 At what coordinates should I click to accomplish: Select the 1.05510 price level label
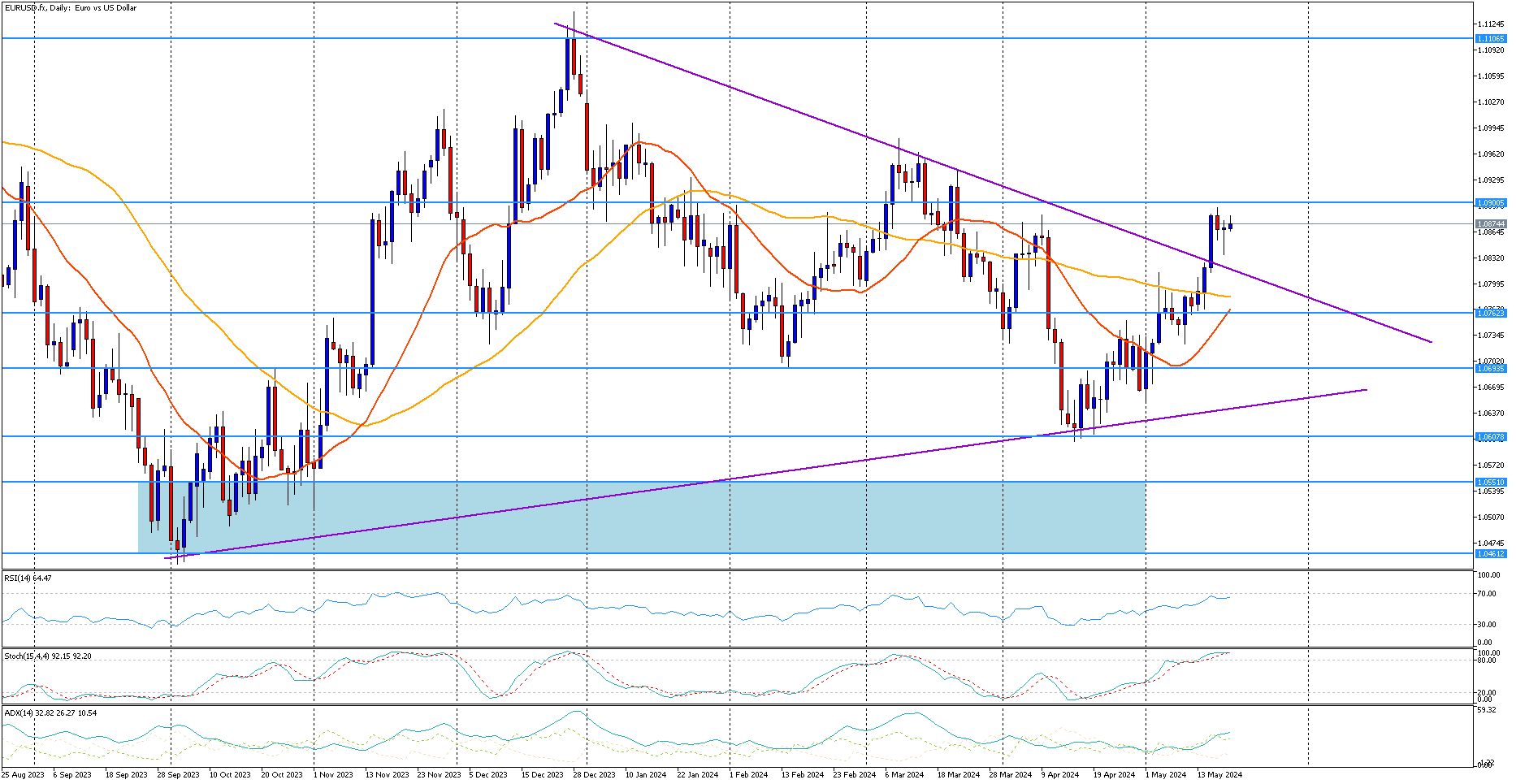pyautogui.click(x=1491, y=483)
